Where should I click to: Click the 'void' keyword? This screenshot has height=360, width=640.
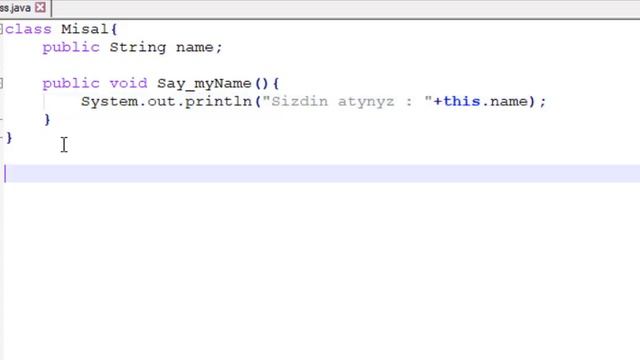coord(128,83)
